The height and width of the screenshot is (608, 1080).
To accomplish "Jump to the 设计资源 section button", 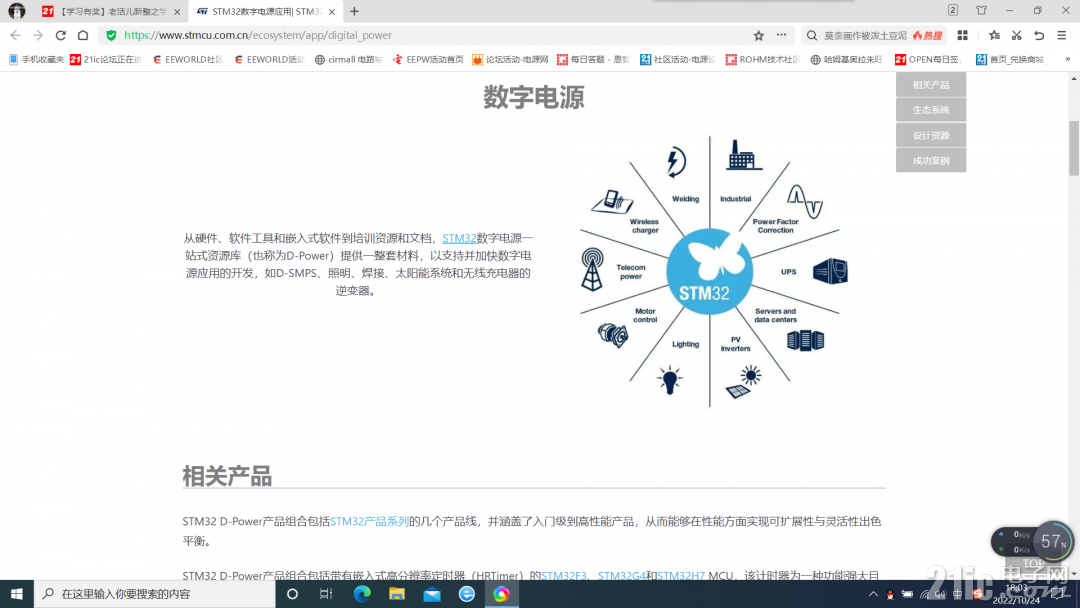I will click(x=931, y=136).
